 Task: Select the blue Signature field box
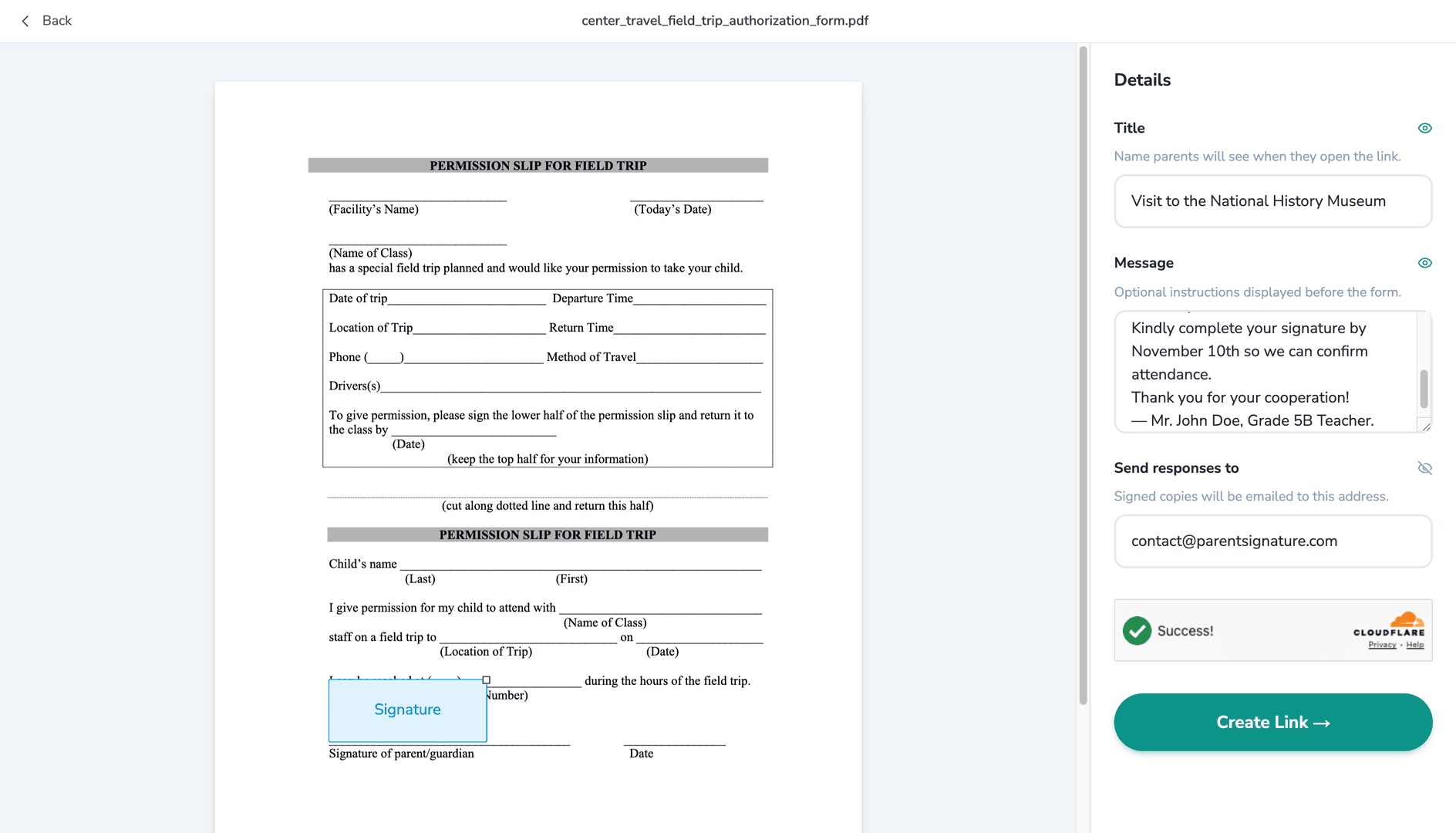click(x=407, y=710)
